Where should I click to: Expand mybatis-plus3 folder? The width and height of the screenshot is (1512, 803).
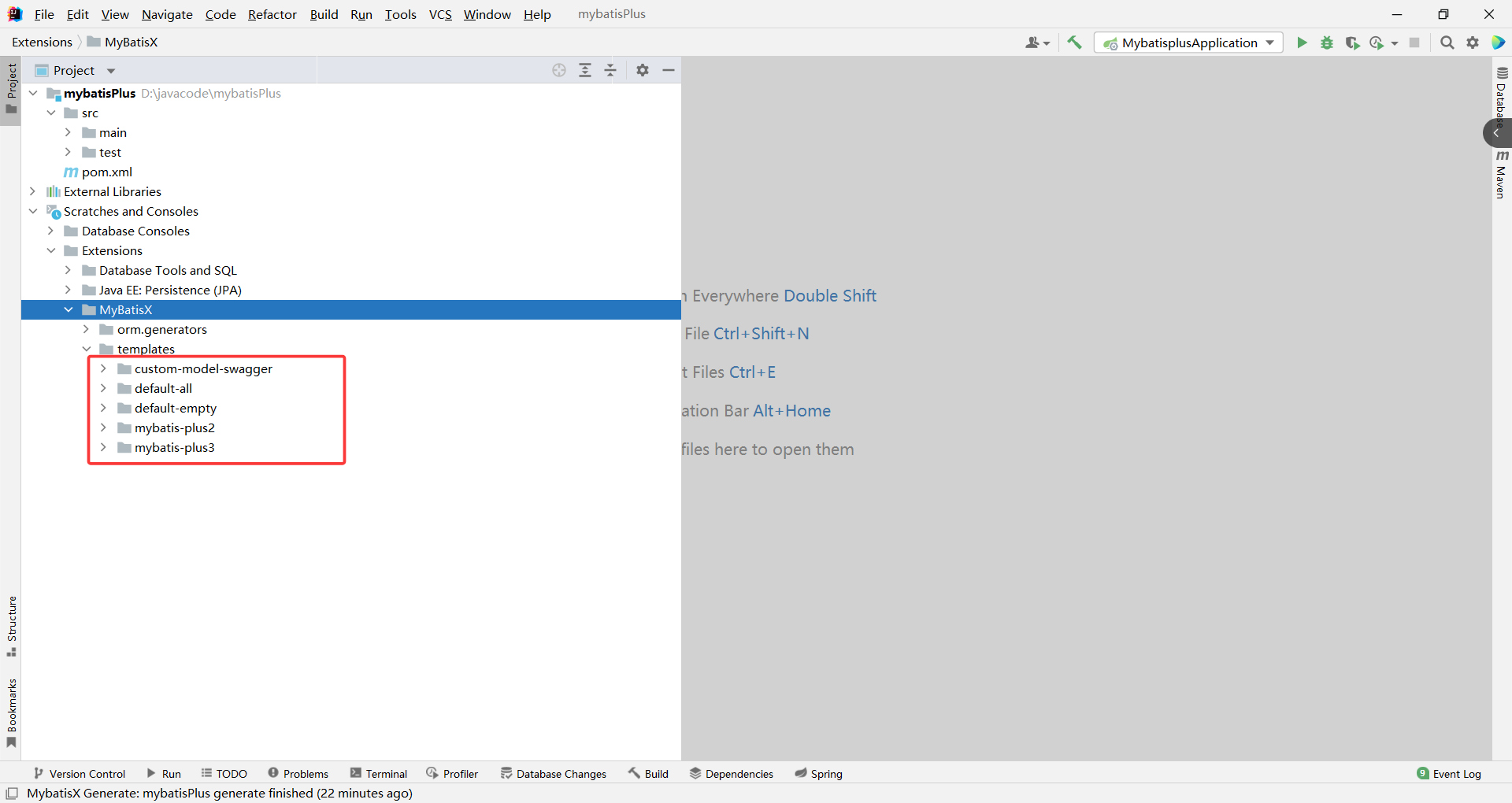pyautogui.click(x=103, y=447)
